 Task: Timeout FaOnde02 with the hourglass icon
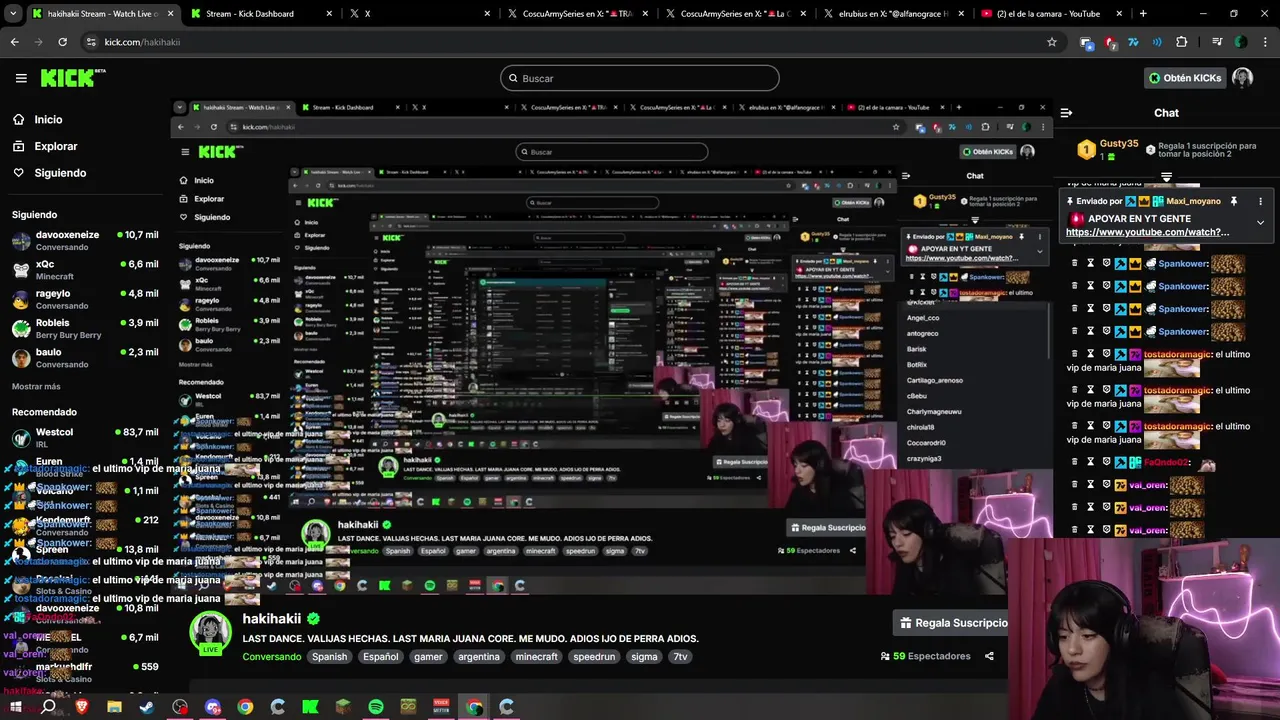pyautogui.click(x=1091, y=462)
